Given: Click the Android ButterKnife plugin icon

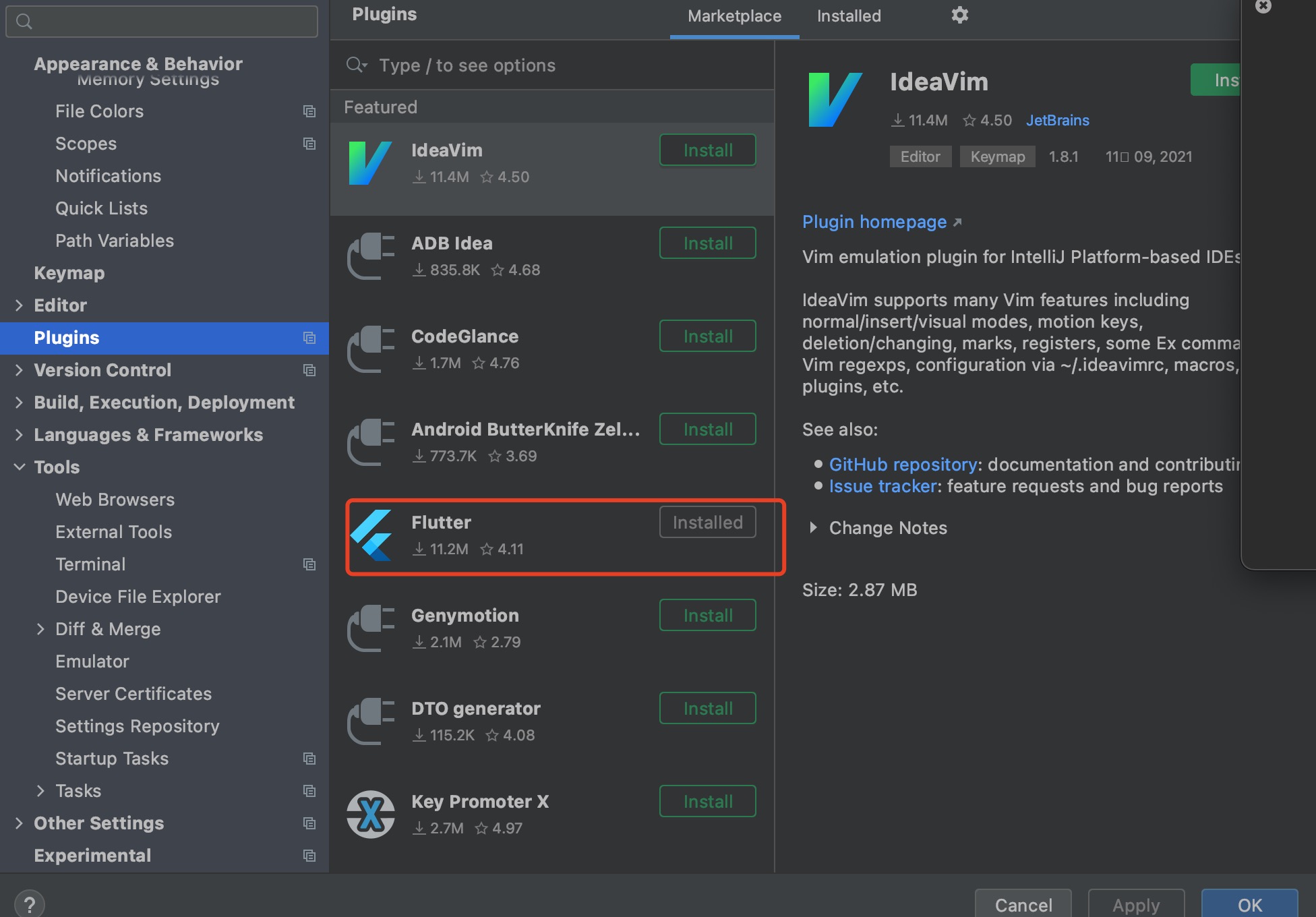Looking at the screenshot, I should pos(370,442).
